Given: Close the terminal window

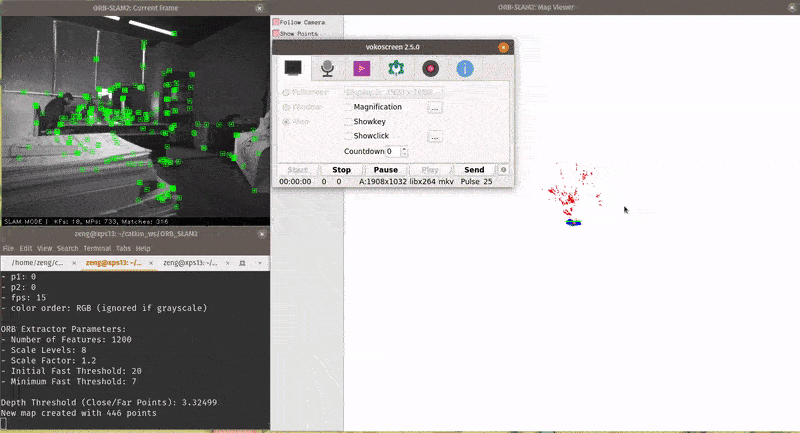Looking at the screenshot, I should click(262, 234).
